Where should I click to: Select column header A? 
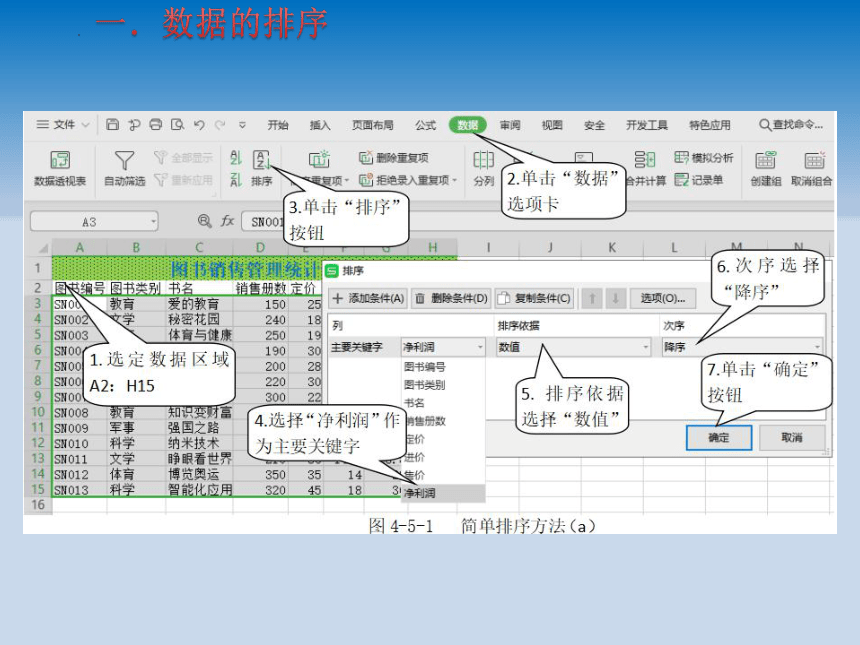pyautogui.click(x=80, y=247)
